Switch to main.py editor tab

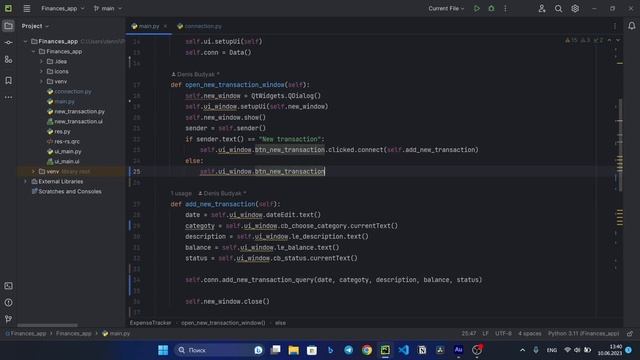click(x=149, y=26)
